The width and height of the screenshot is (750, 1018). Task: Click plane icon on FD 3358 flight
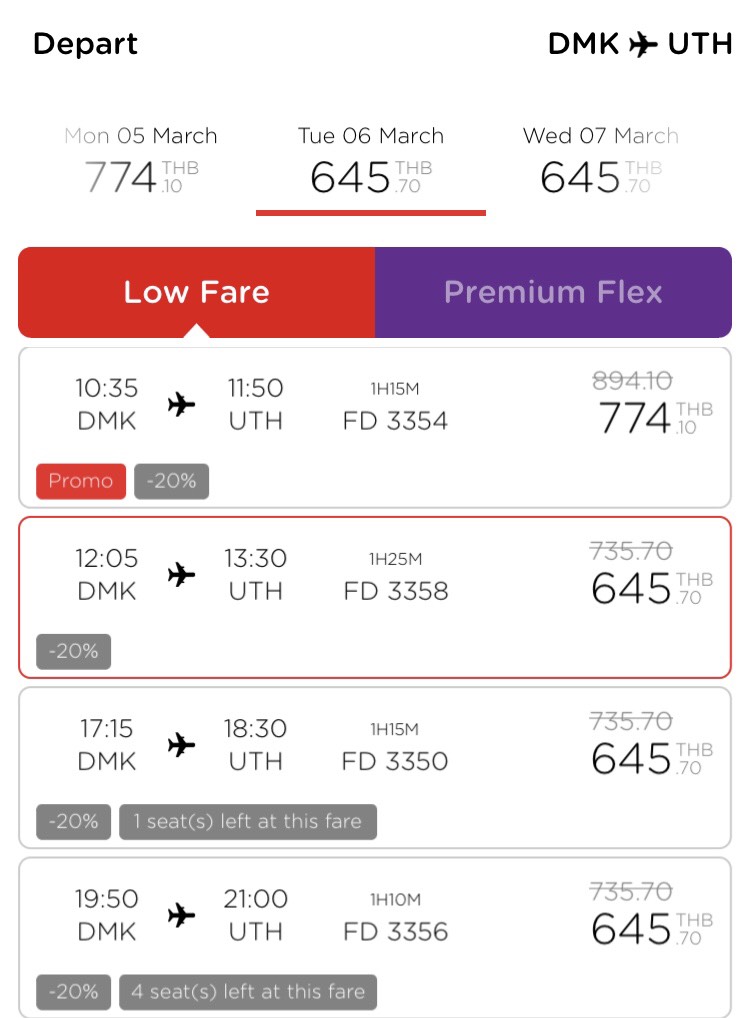[181, 574]
